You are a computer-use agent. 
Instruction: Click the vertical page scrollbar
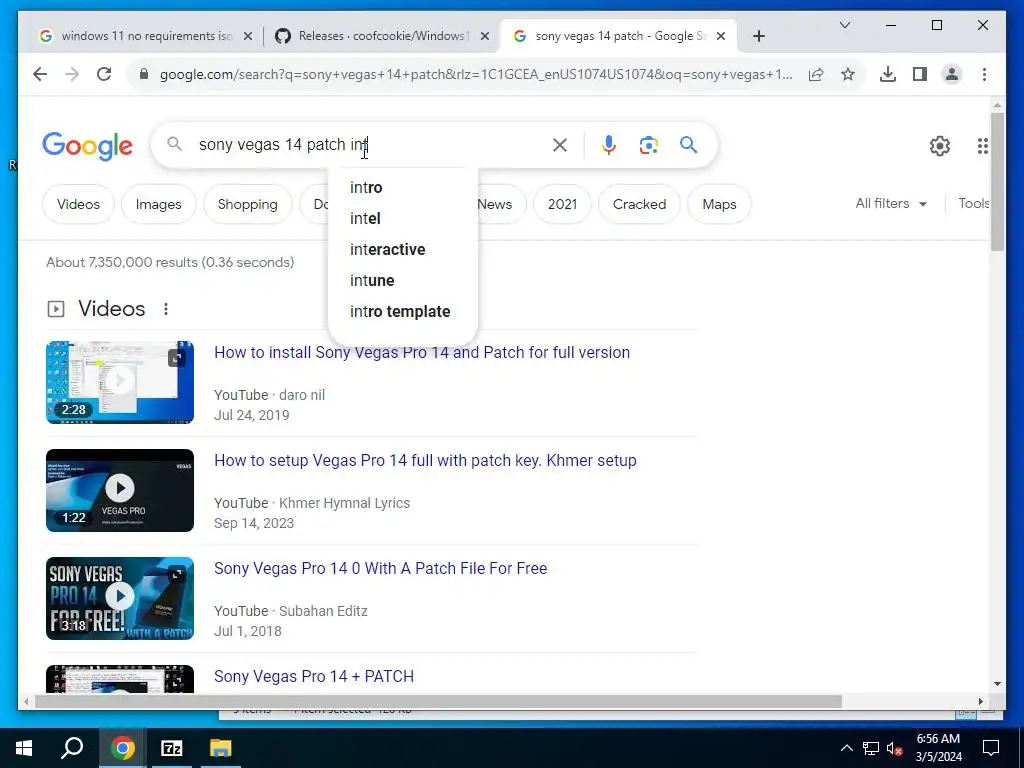pyautogui.click(x=997, y=182)
